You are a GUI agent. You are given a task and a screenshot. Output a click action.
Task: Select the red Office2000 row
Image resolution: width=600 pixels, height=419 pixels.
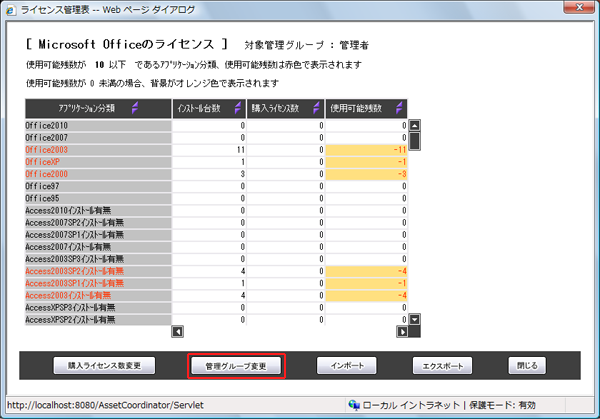click(216, 174)
